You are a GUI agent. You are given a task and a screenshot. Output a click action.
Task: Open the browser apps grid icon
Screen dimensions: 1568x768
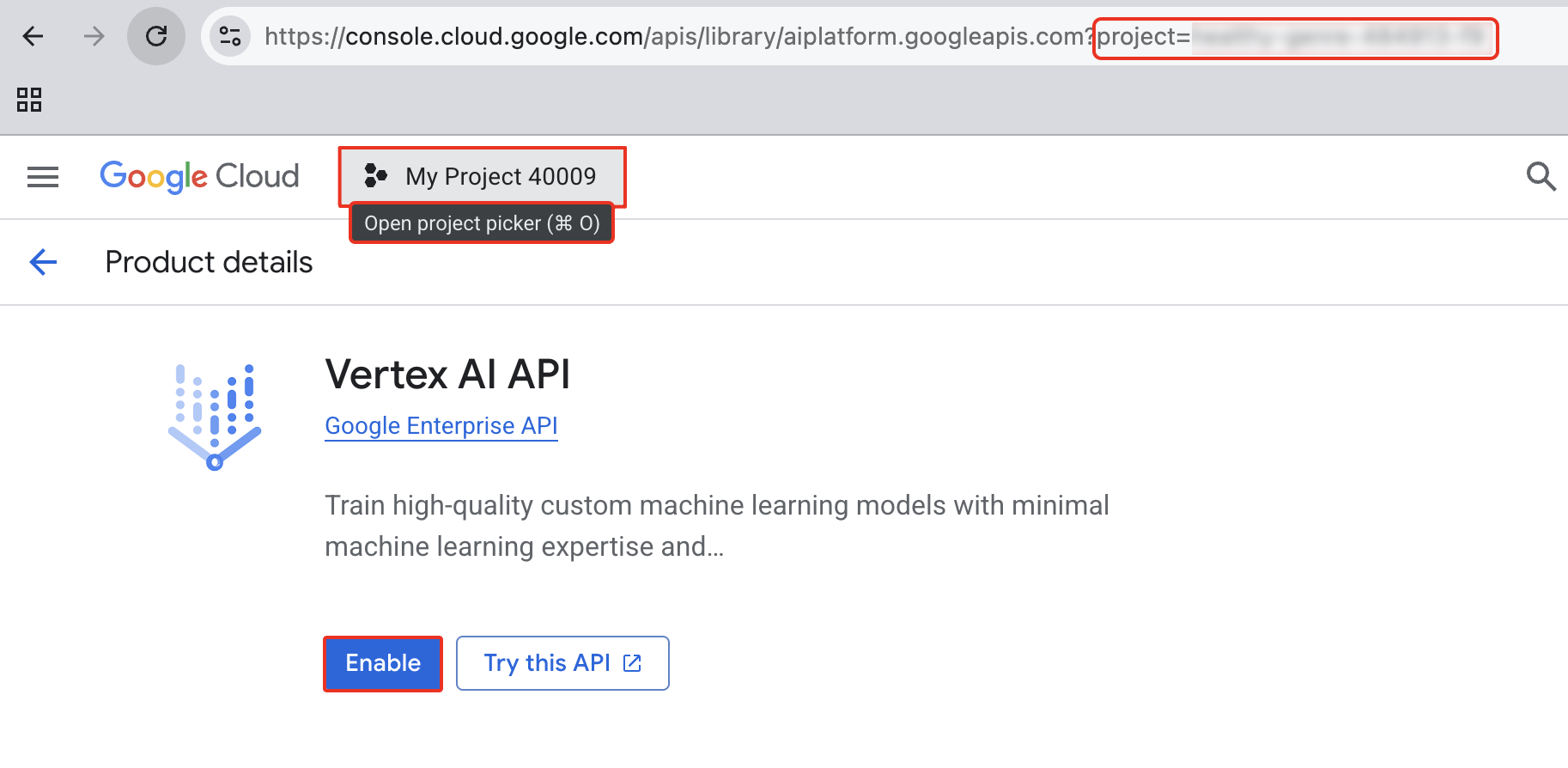pyautogui.click(x=29, y=100)
